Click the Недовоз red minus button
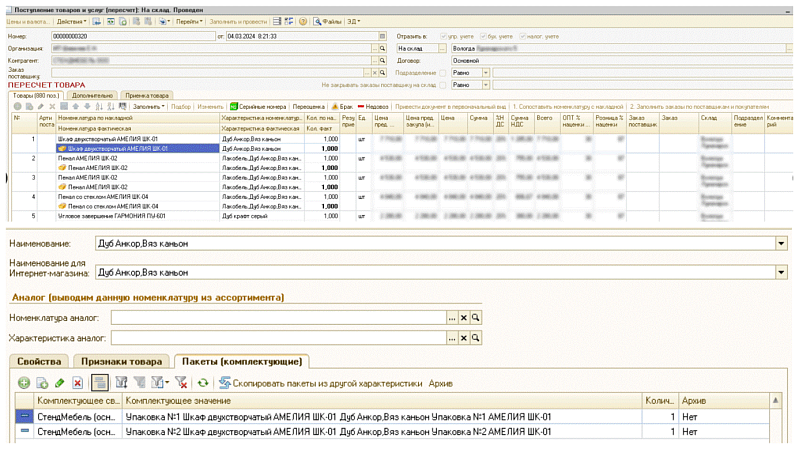799x449 pixels. click(x=373, y=107)
